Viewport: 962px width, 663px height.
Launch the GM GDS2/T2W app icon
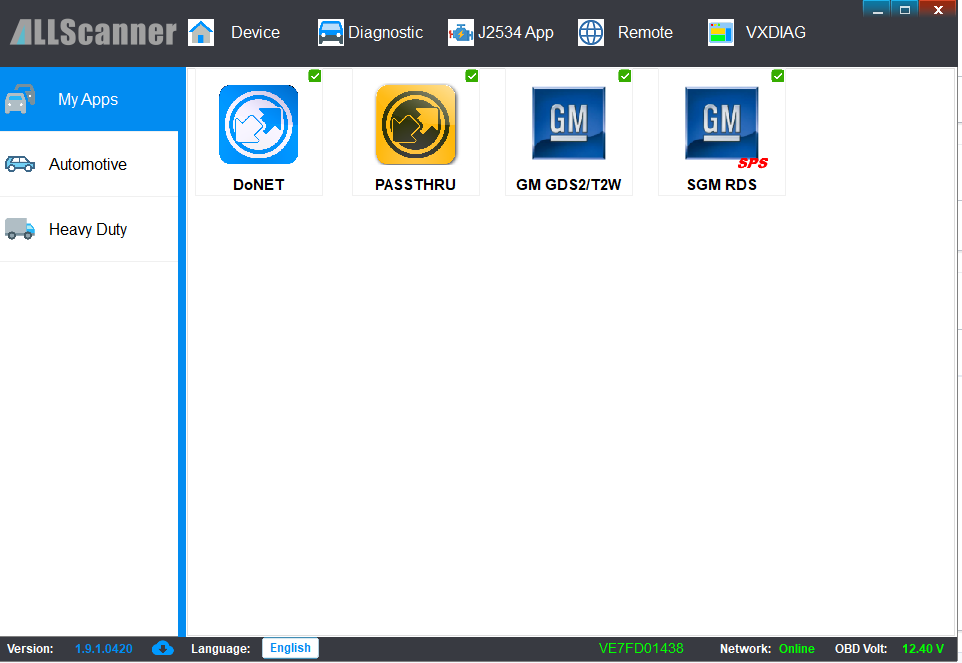click(x=569, y=123)
